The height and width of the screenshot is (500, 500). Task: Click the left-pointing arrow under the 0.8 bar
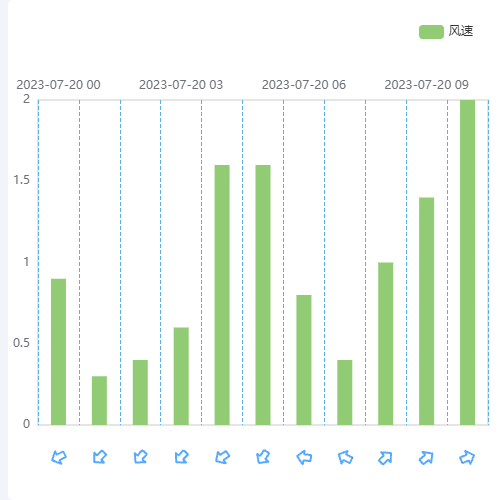[304, 457]
